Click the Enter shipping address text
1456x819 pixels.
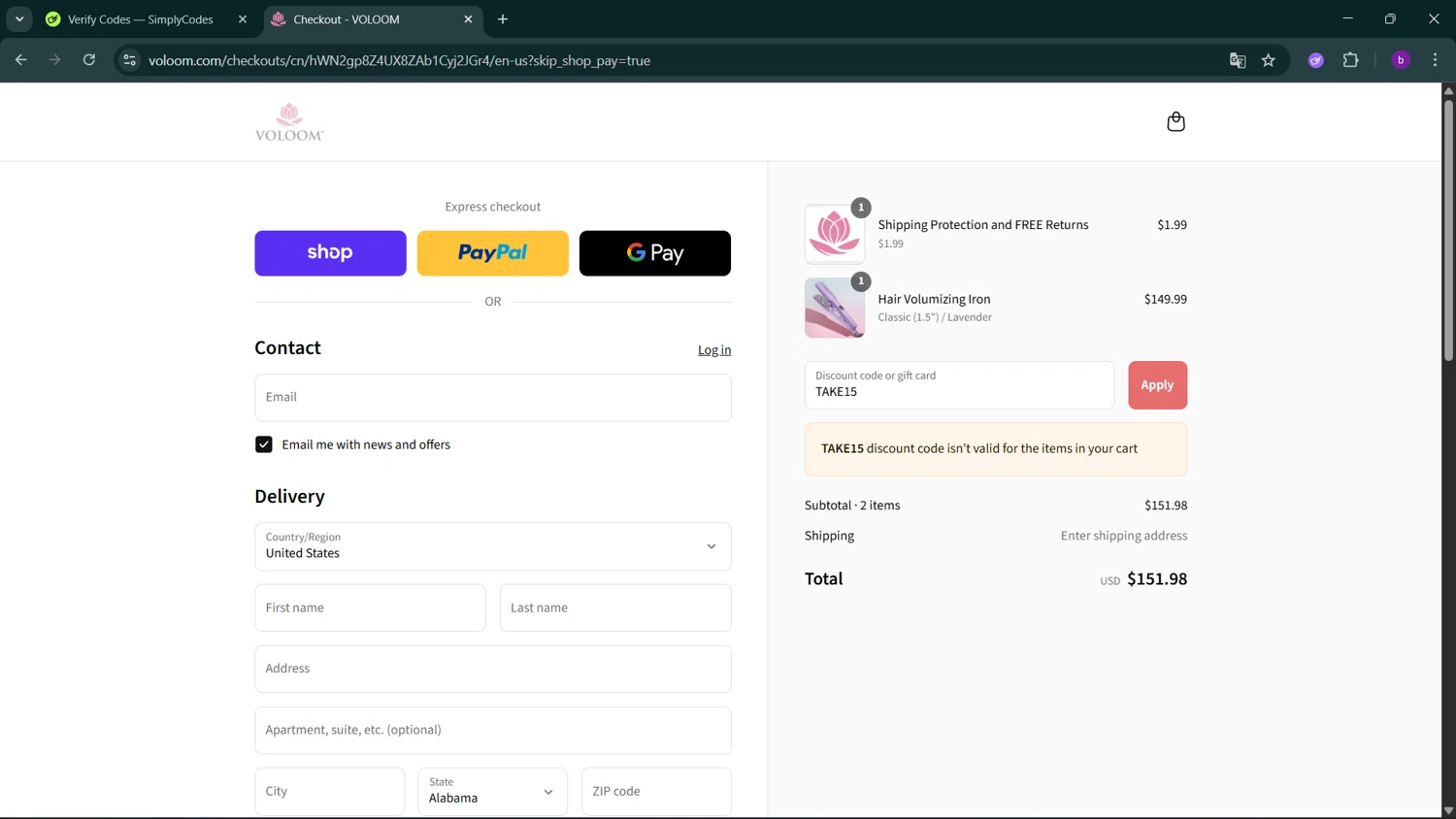click(x=1124, y=536)
